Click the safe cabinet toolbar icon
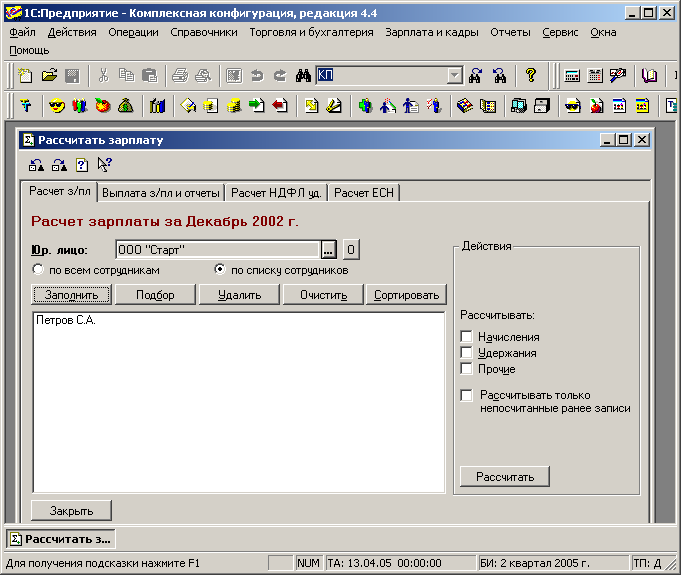 click(x=542, y=106)
